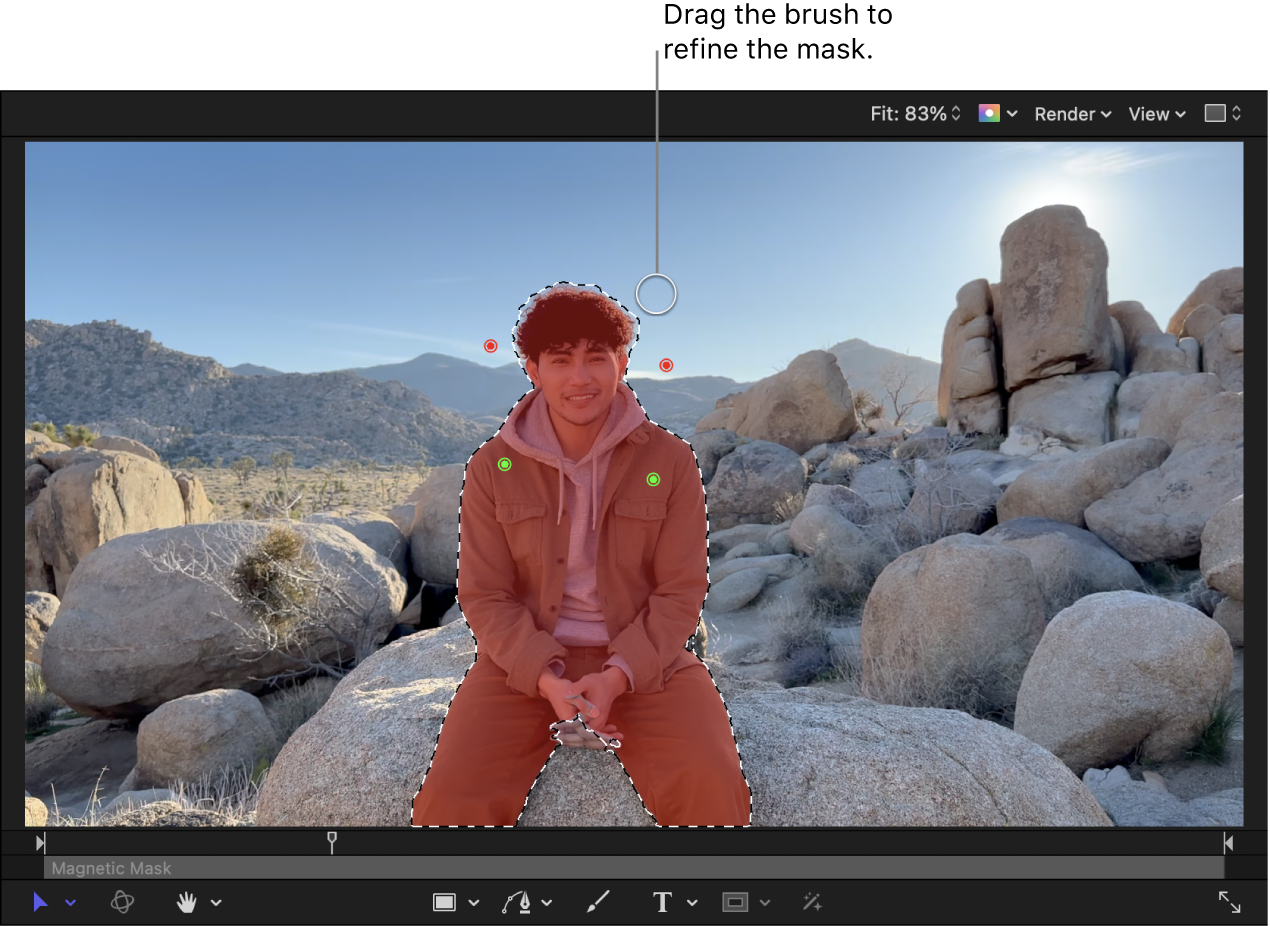Select the Arrow selection tool
Screen dimensions: 1270x926
[41, 902]
